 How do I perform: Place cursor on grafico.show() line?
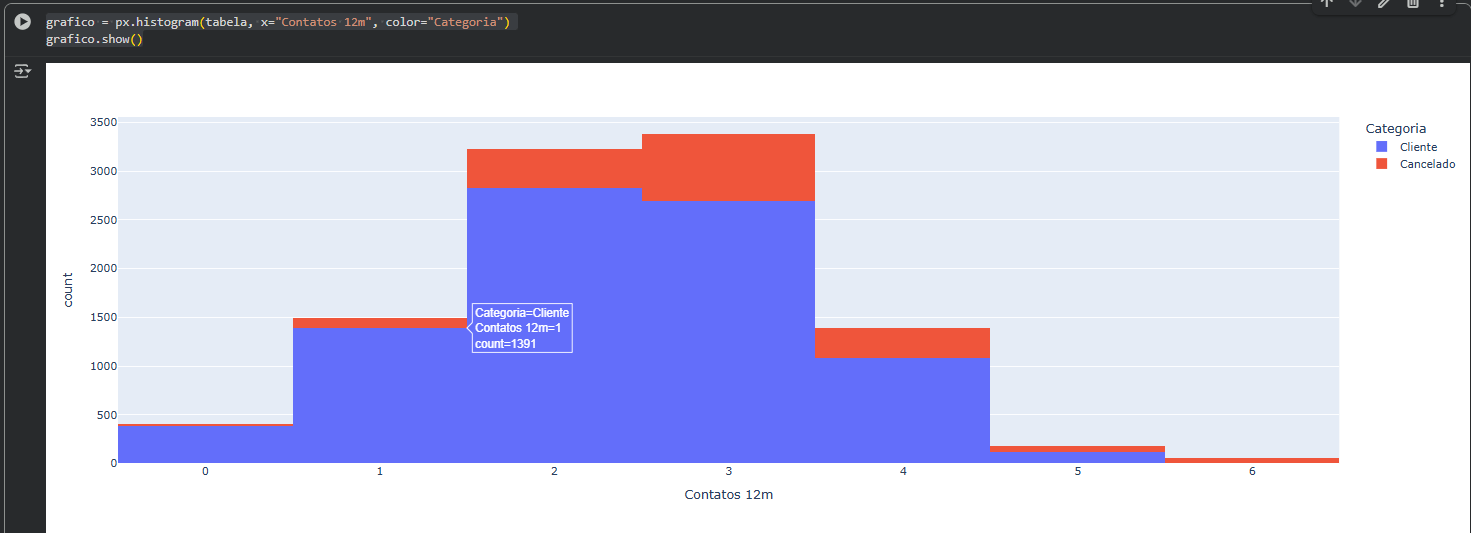[x=95, y=40]
